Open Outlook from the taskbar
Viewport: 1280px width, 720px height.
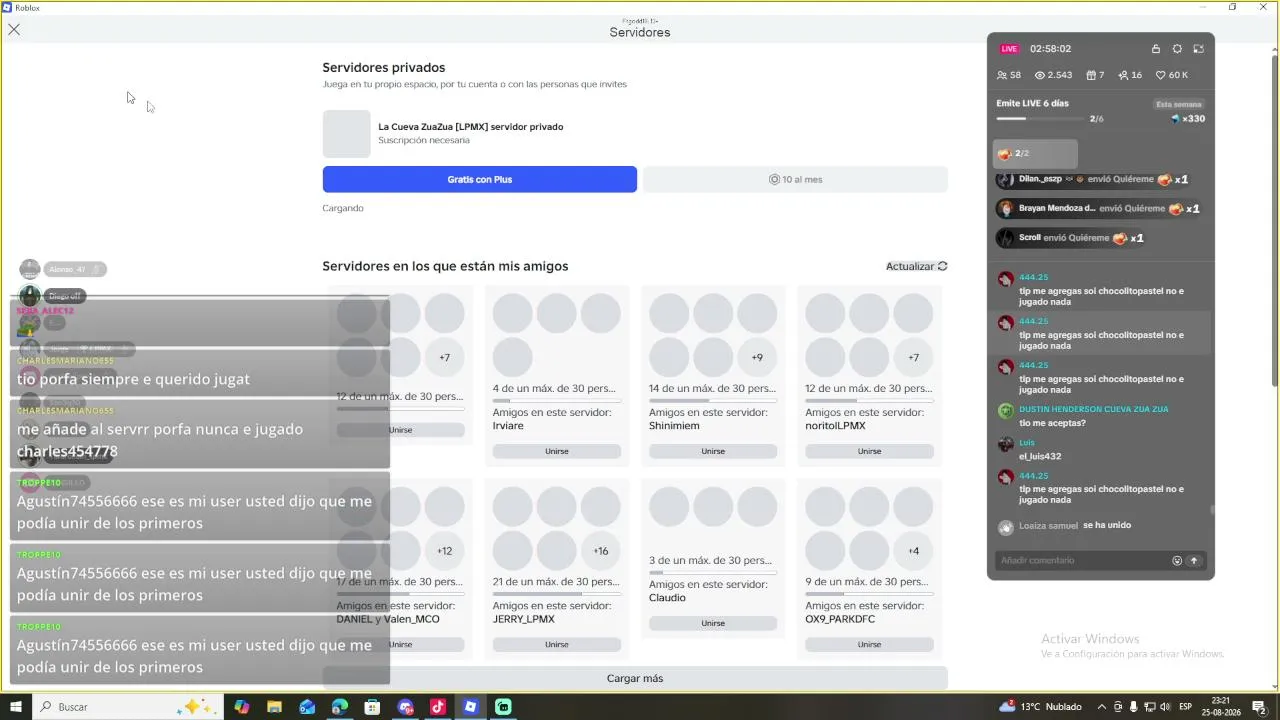[x=307, y=707]
